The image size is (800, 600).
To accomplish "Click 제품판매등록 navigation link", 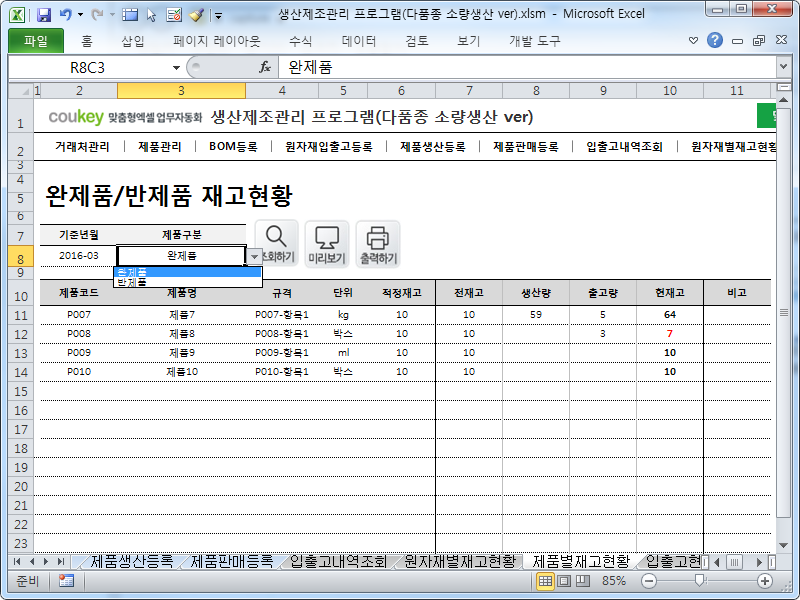I will [x=526, y=147].
